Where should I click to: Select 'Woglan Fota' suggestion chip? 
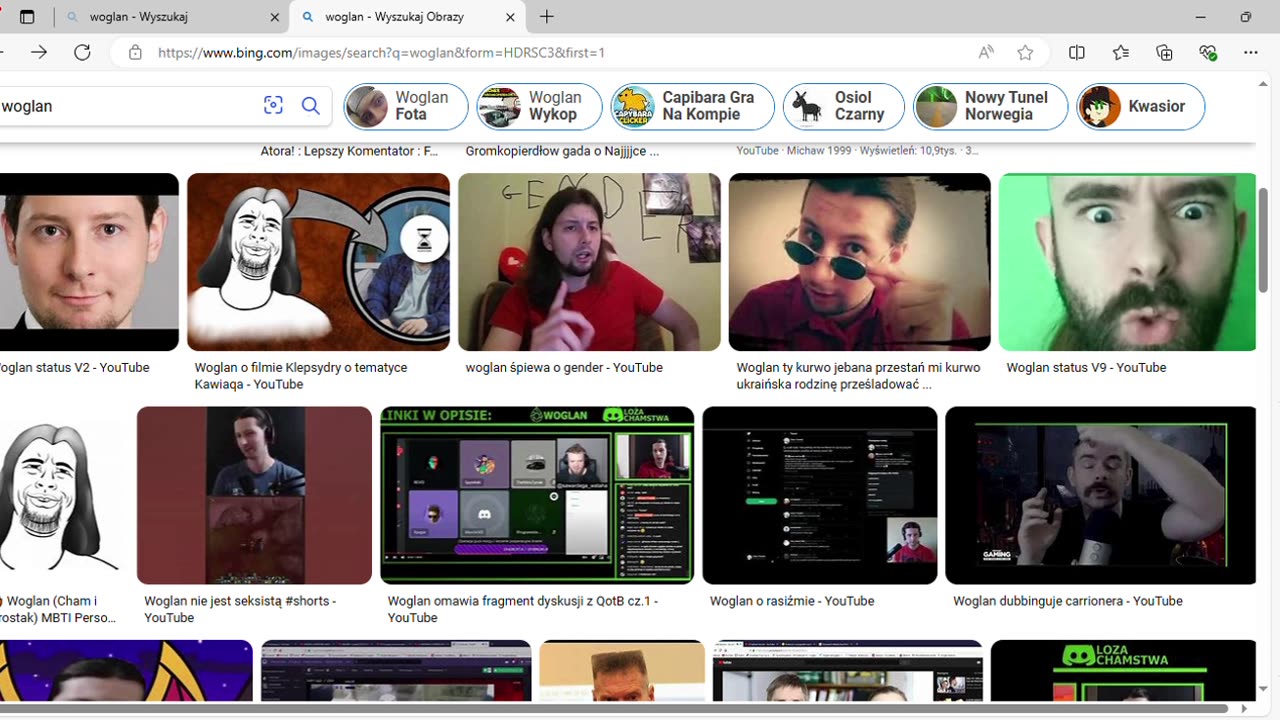coord(406,106)
